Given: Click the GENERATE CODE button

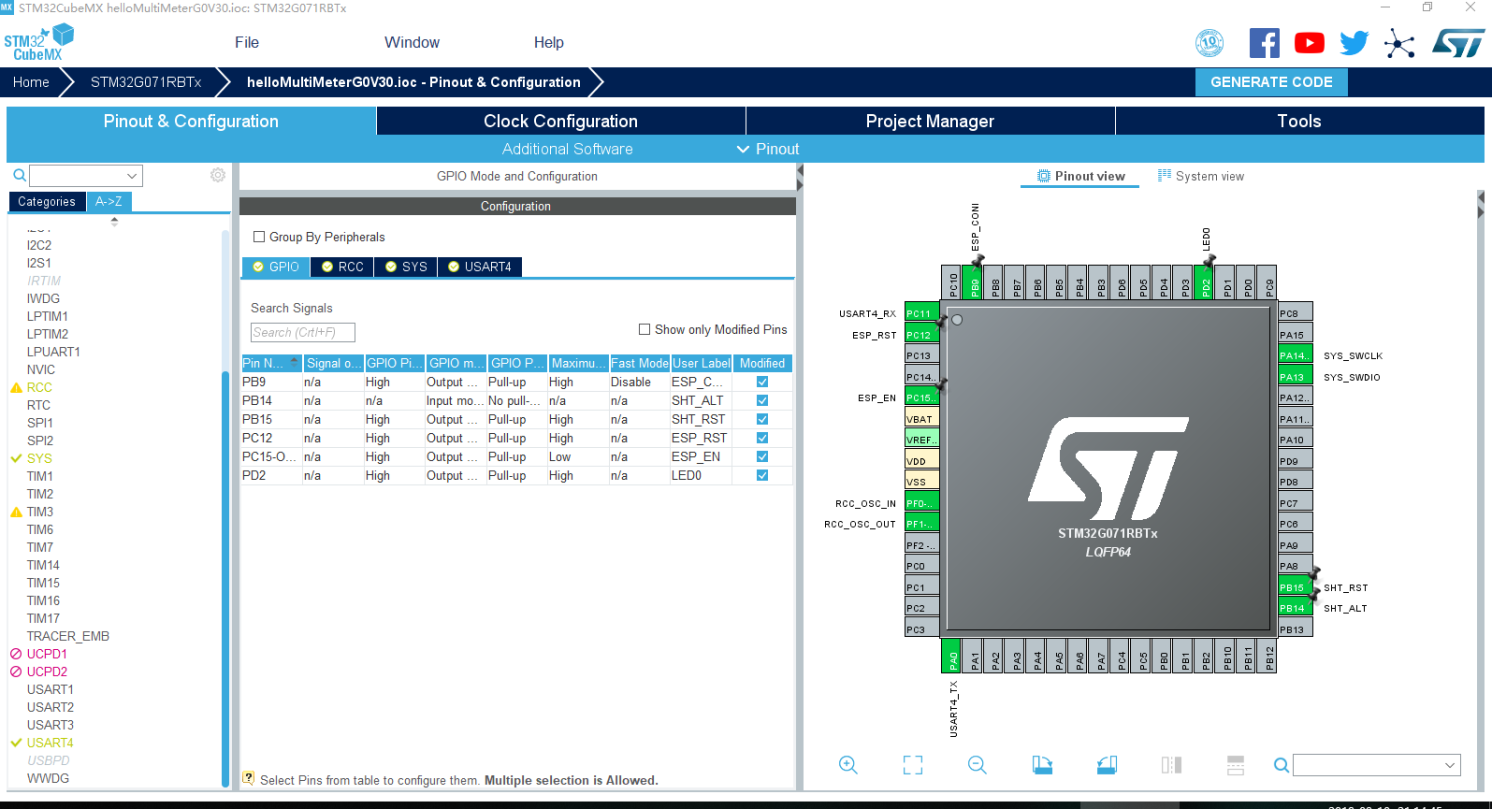Looking at the screenshot, I should [x=1271, y=82].
